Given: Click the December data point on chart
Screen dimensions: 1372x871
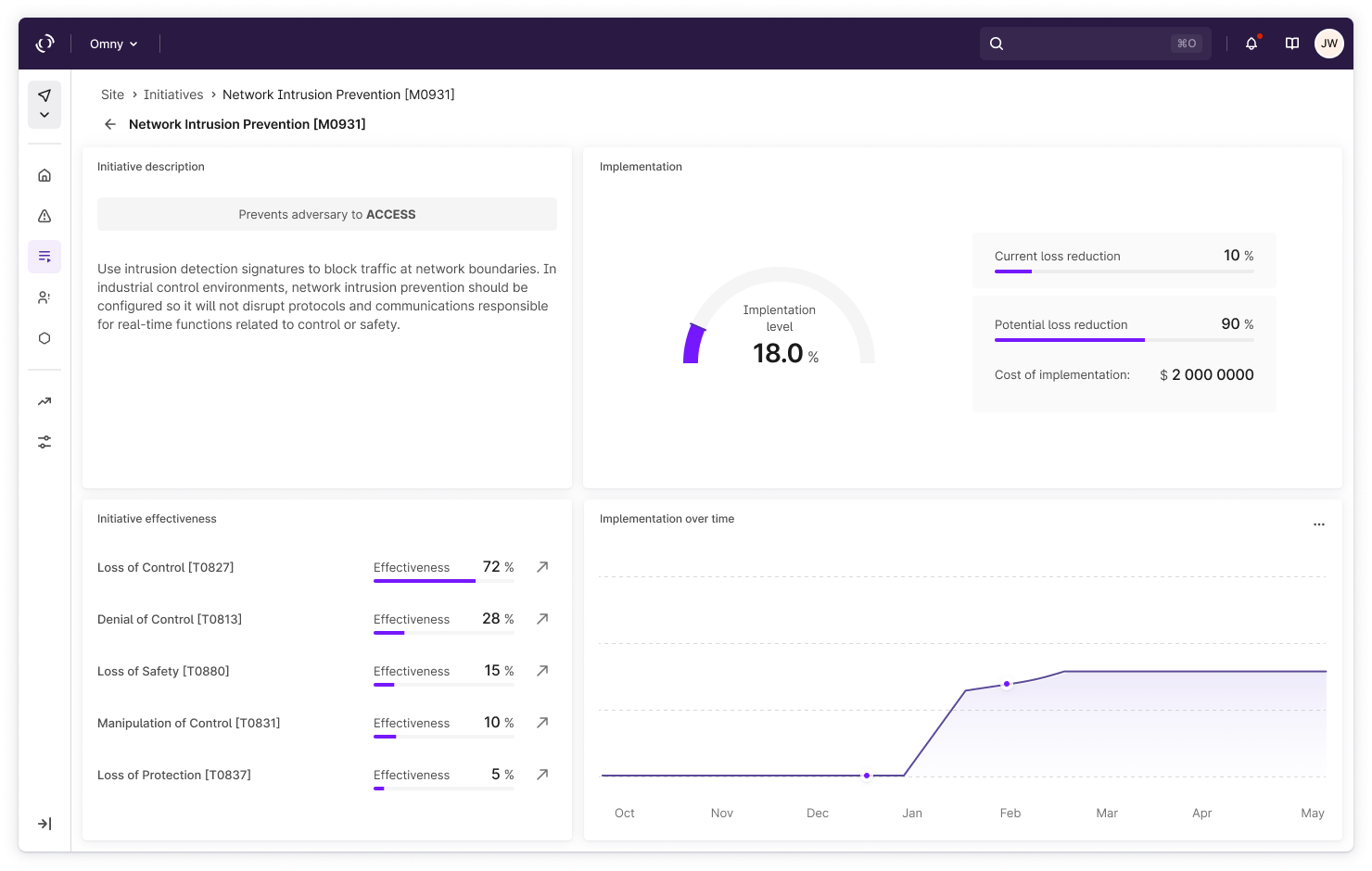Looking at the screenshot, I should point(867,776).
